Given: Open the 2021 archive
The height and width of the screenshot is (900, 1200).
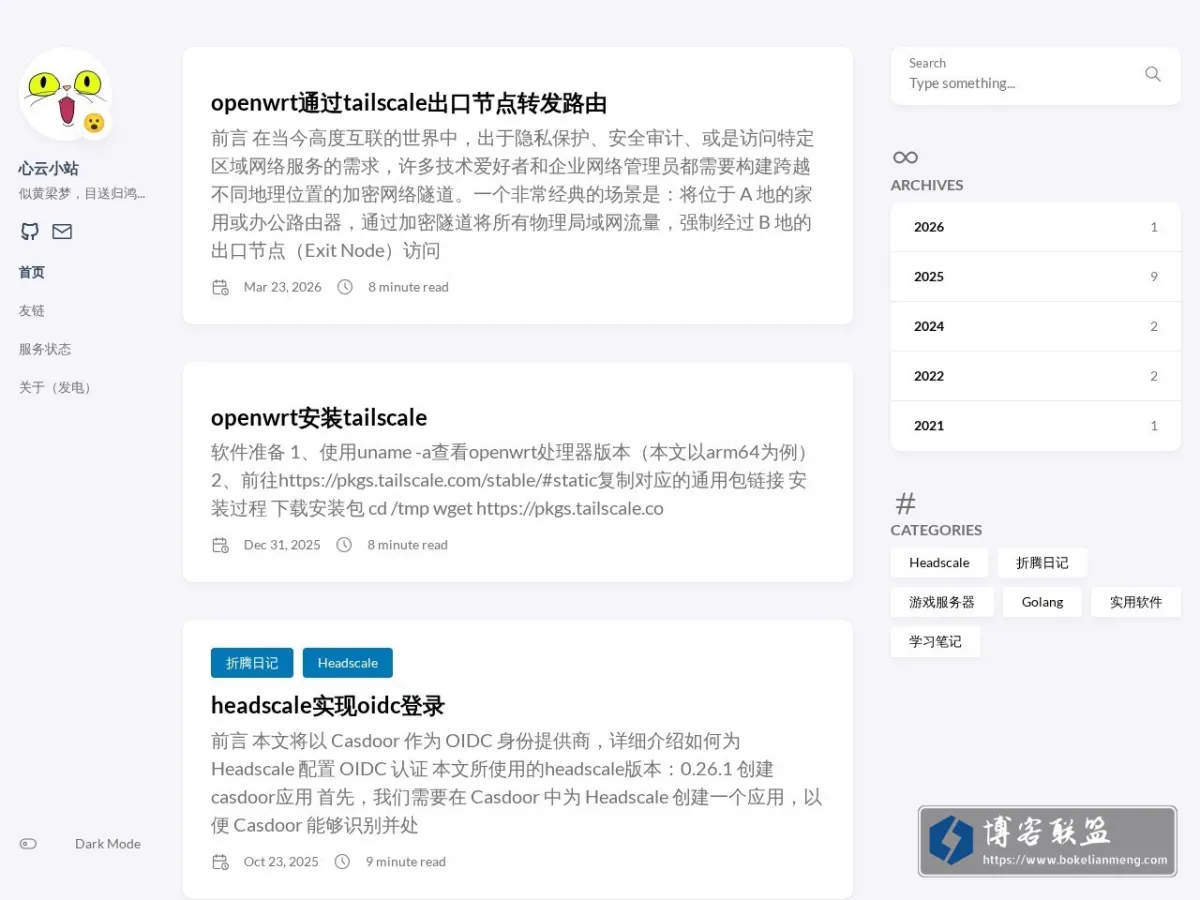Looking at the screenshot, I should point(1036,426).
